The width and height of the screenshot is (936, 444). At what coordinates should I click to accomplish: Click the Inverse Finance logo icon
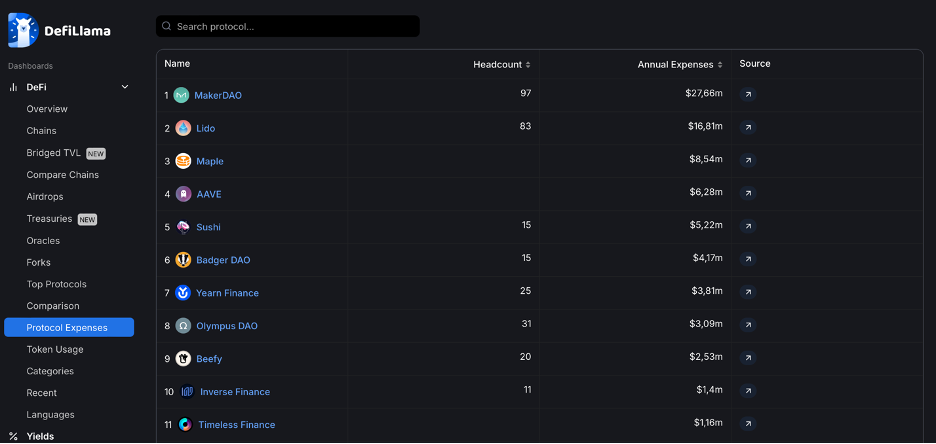187,392
